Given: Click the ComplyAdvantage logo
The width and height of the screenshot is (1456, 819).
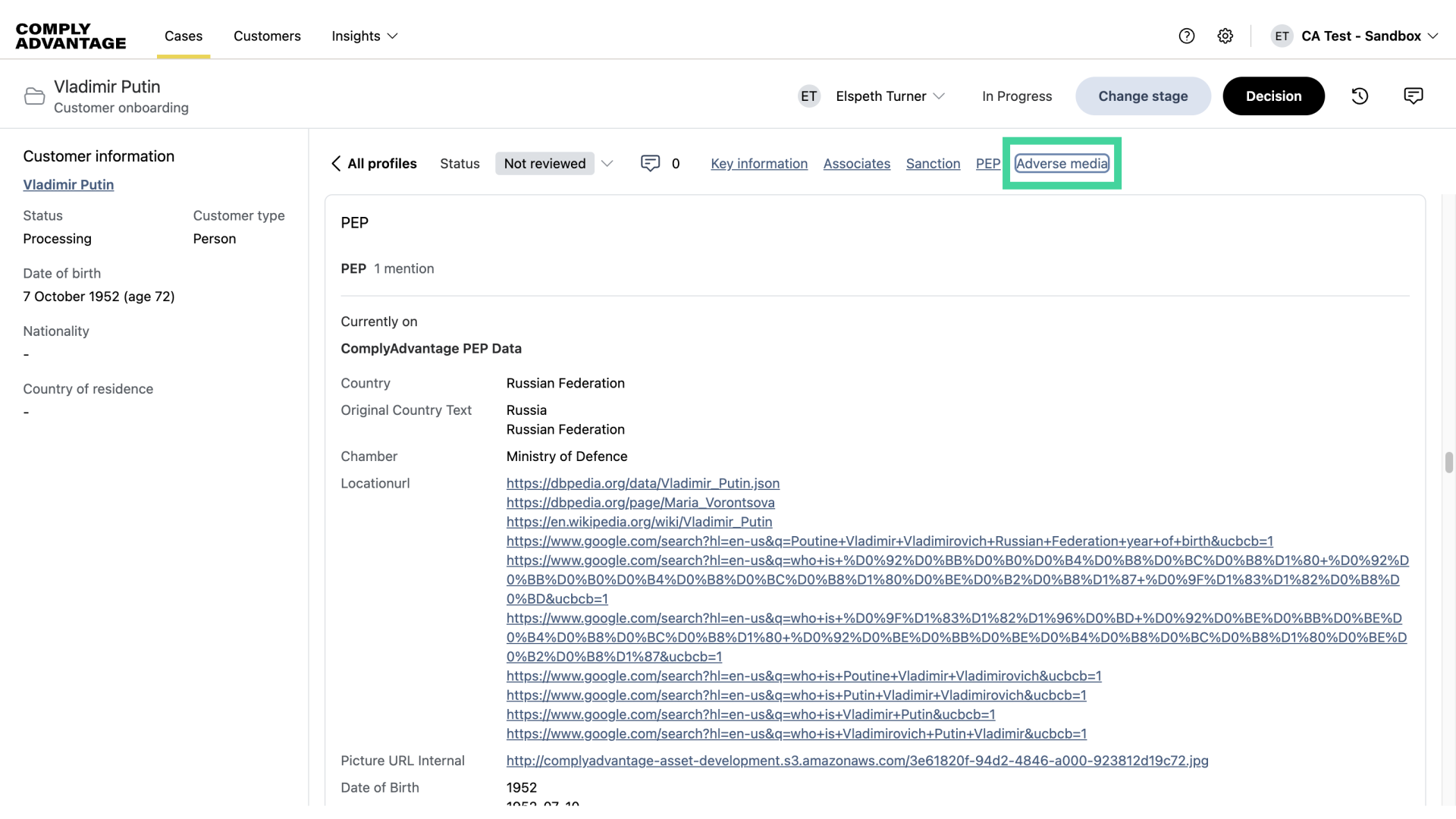Looking at the screenshot, I should coord(71,36).
